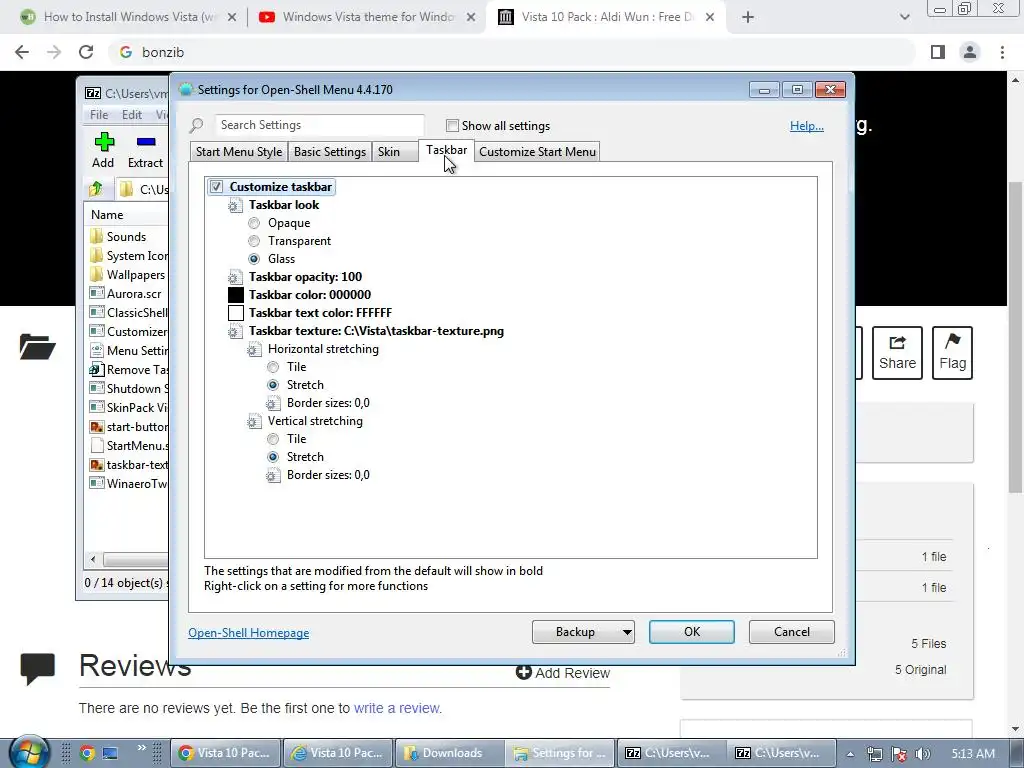Toggle Customize taskbar checkbox
The image size is (1024, 768).
216,187
